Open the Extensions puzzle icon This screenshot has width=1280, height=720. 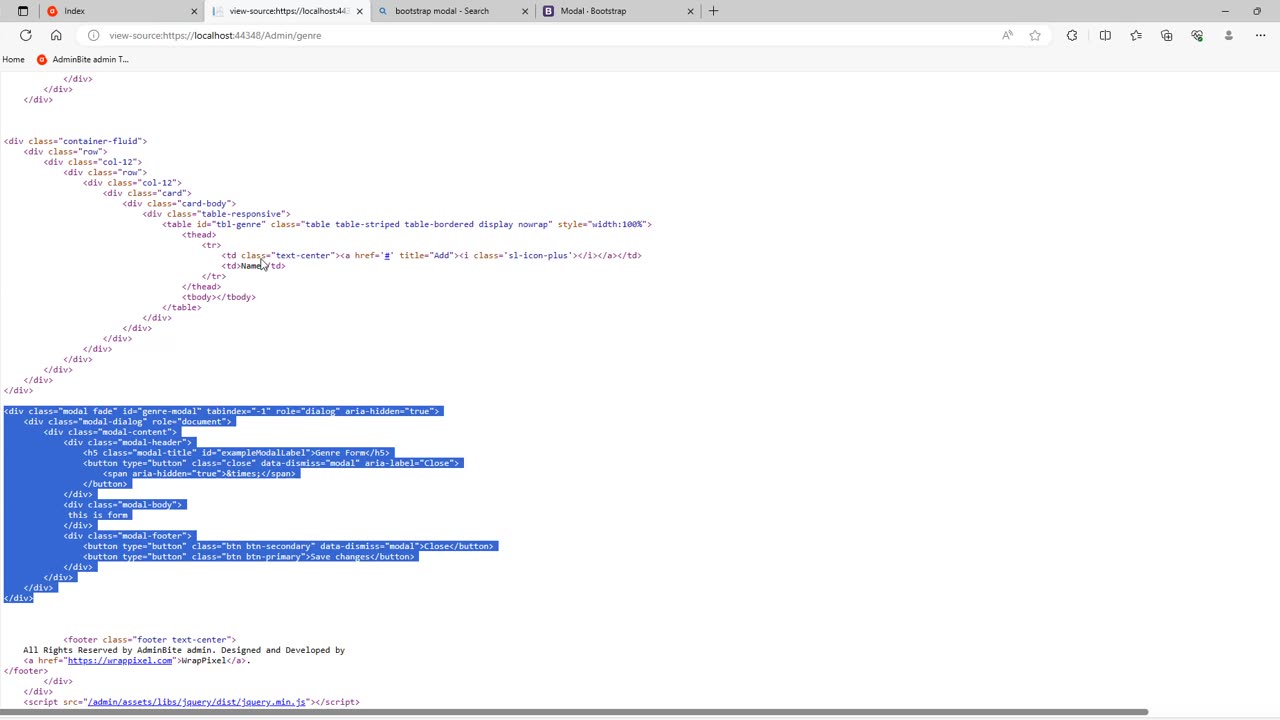coord(1072,35)
